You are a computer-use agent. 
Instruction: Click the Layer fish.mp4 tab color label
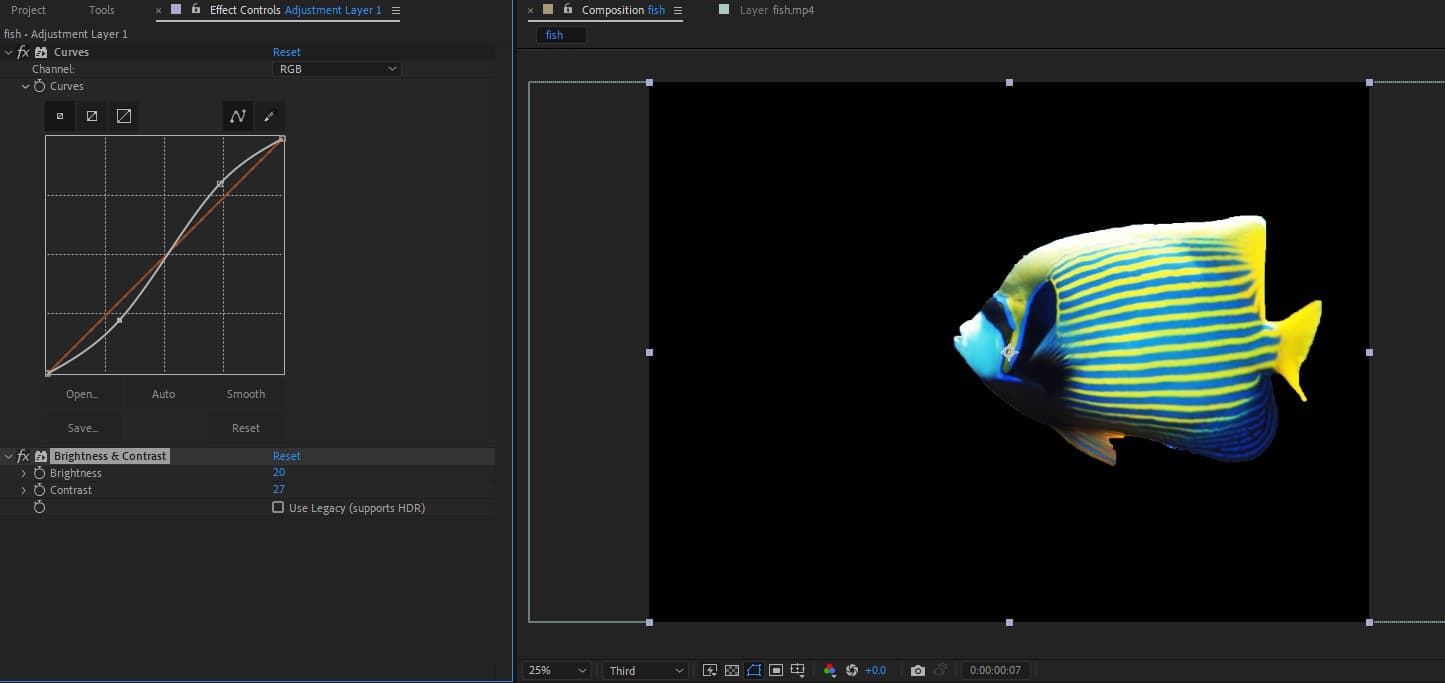724,9
